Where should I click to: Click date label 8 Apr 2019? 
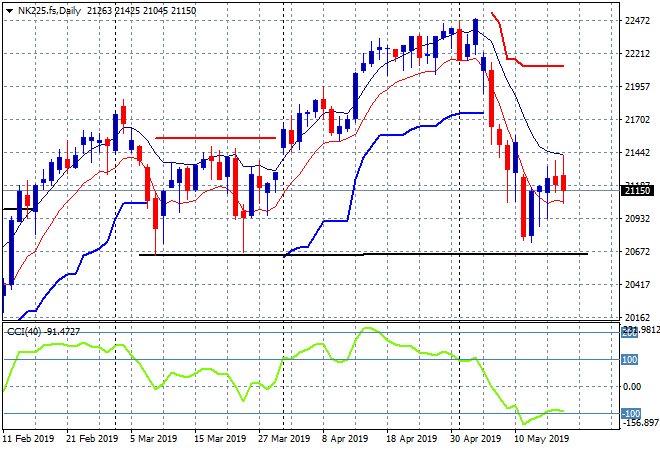tap(346, 439)
